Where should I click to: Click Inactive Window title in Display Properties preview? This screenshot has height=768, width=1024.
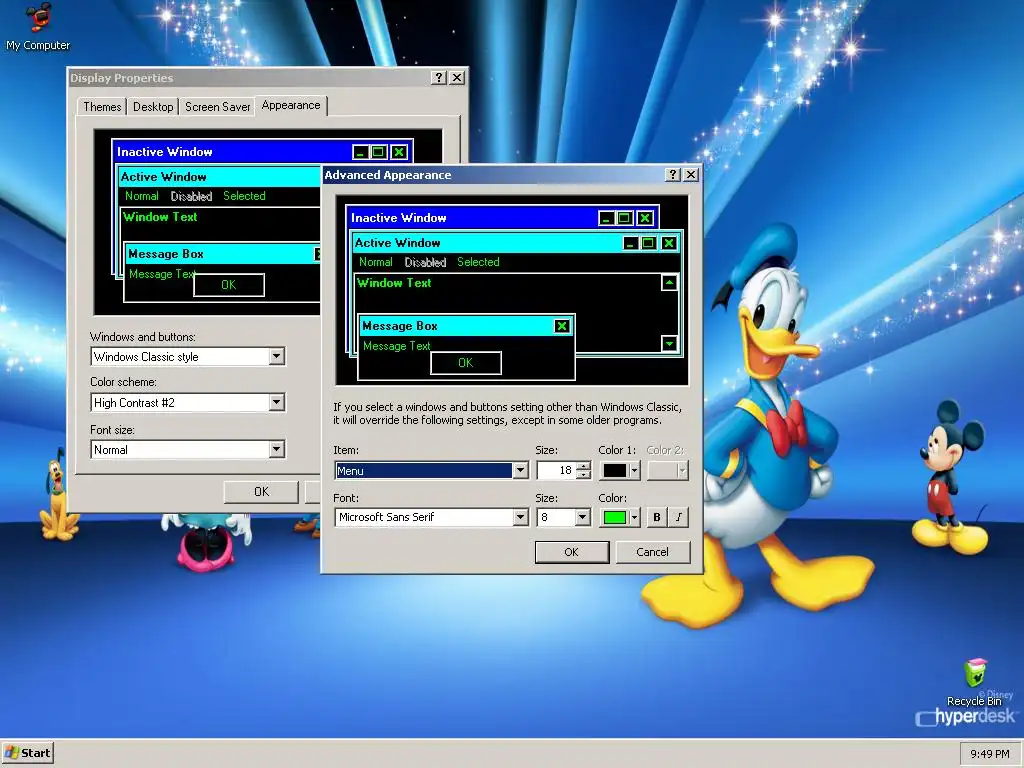(x=165, y=152)
